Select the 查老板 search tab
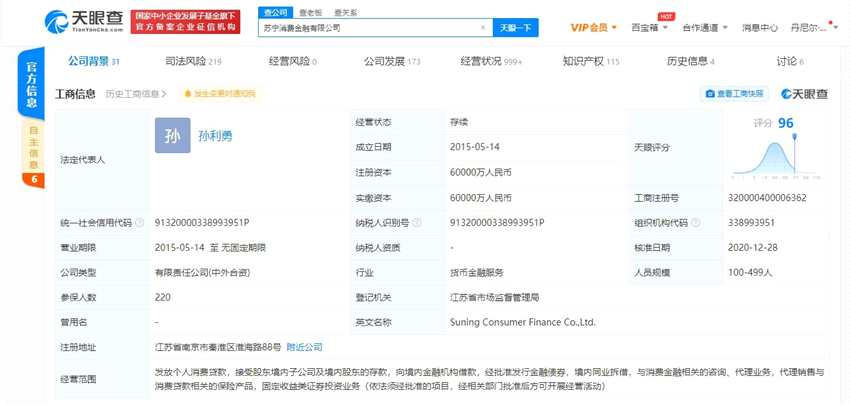Image resolution: width=850 pixels, height=405 pixels. [x=311, y=12]
